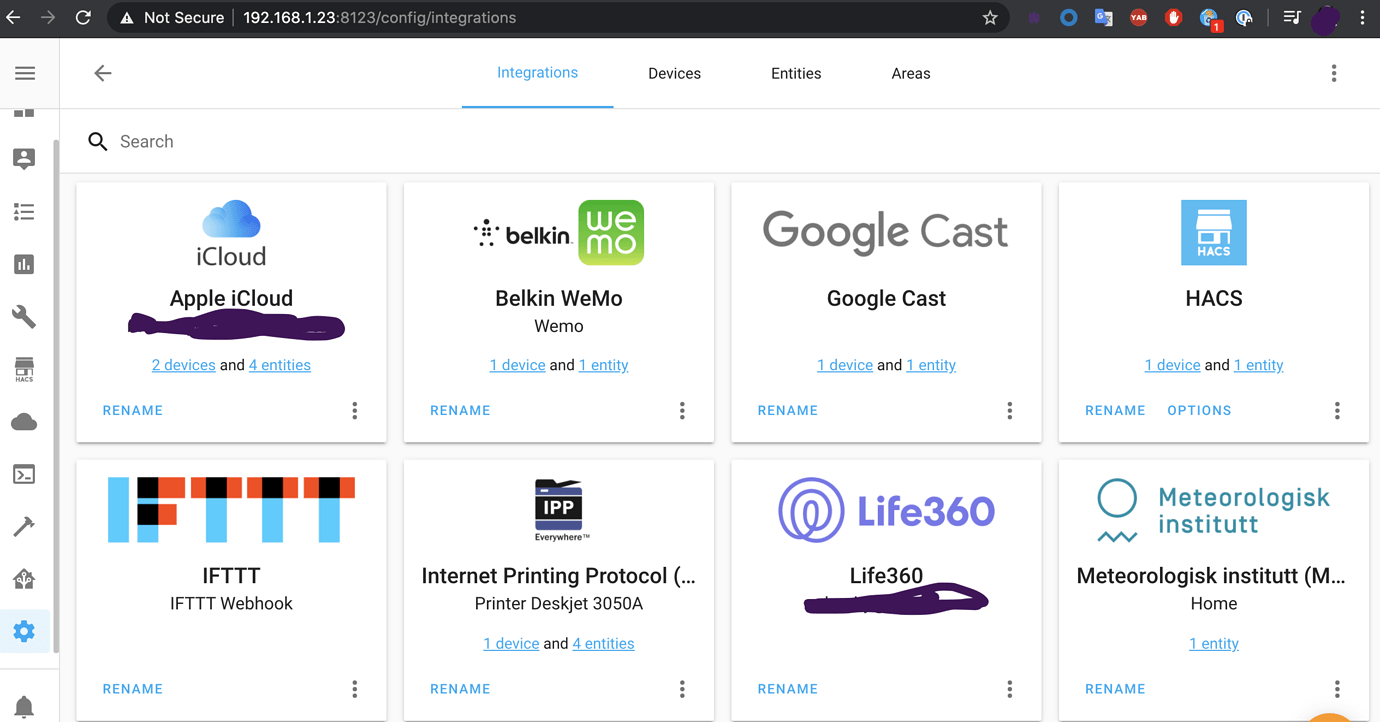The image size is (1380, 722).
Task: Open Internet Printing Protocol card options menu
Action: point(682,689)
